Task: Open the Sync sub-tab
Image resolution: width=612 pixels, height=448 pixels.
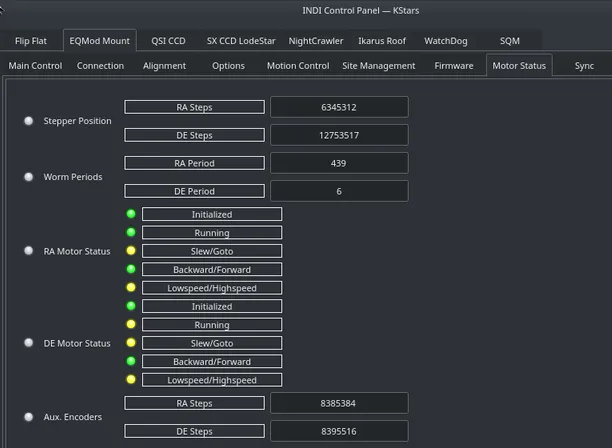Action: [x=584, y=66]
